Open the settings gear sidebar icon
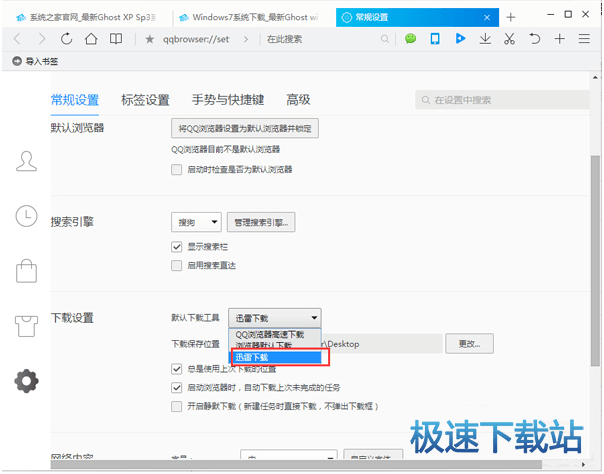The height and width of the screenshot is (474, 604). click(26, 381)
